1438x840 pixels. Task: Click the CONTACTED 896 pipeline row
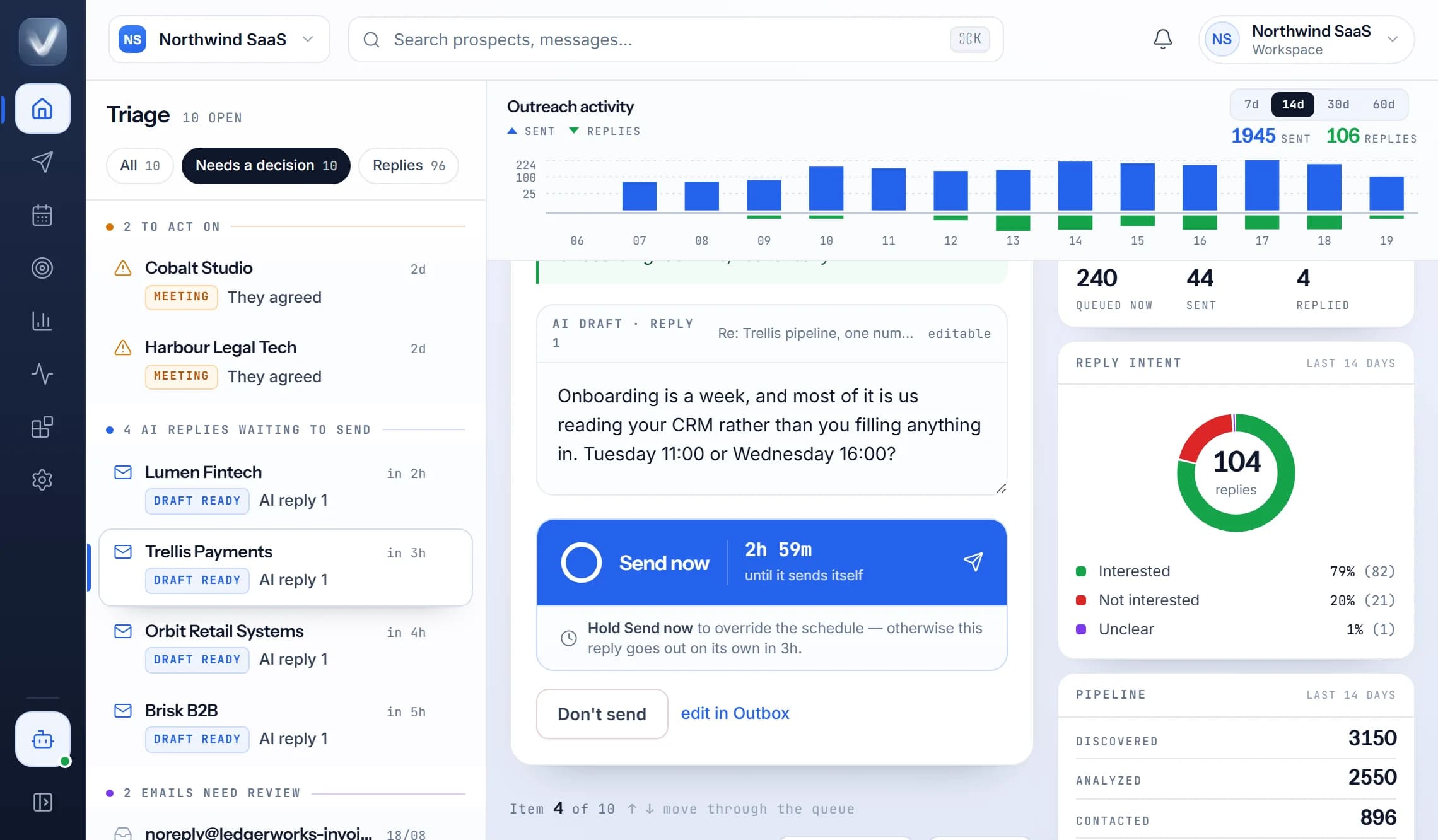click(x=1236, y=818)
